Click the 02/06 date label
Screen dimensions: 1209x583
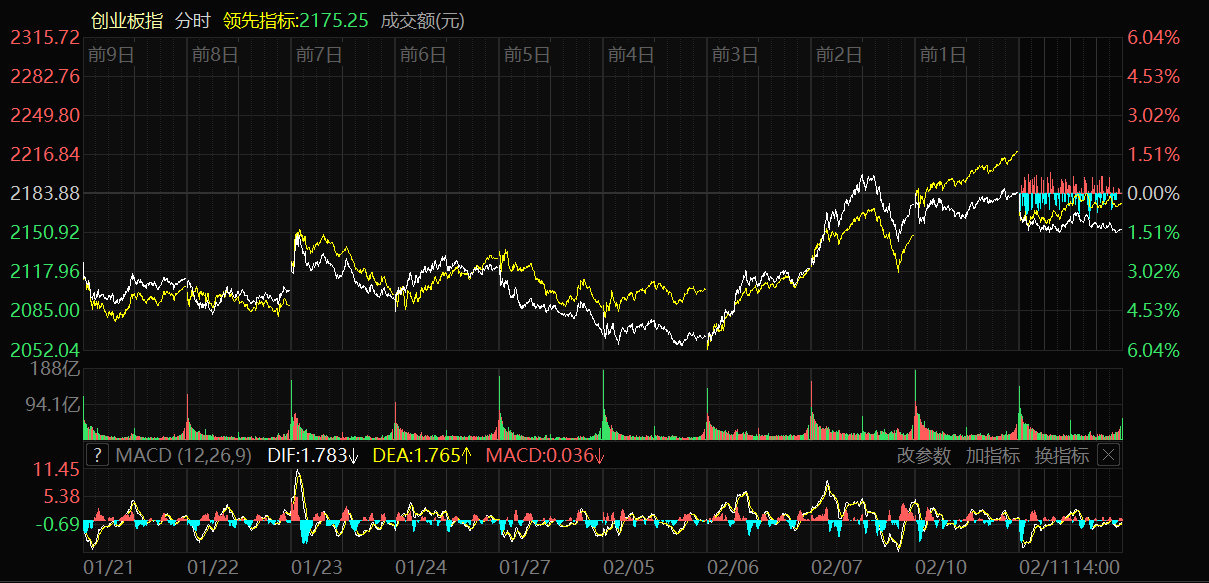point(732,568)
